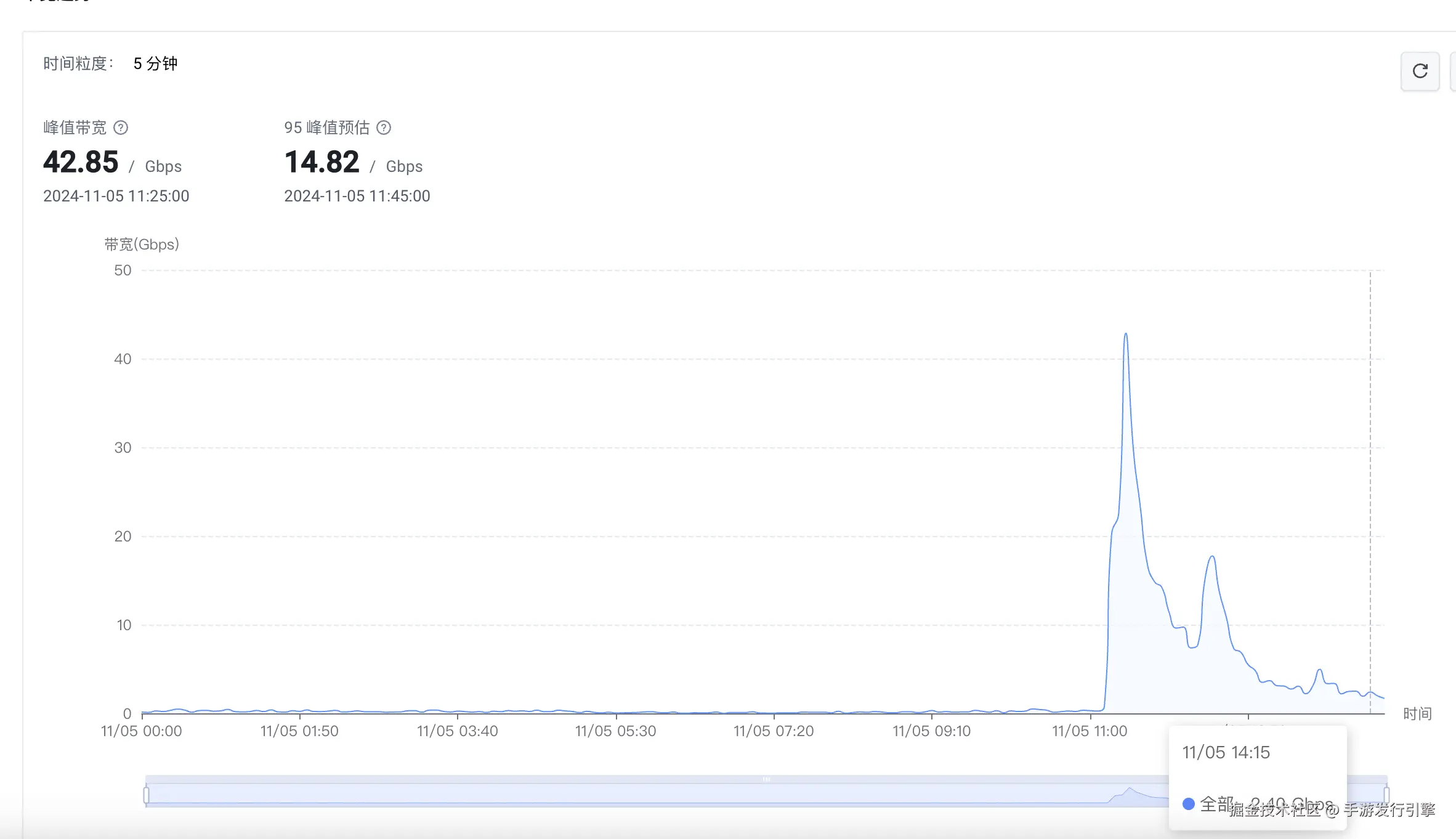Image resolution: width=1456 pixels, height=839 pixels.
Task: Click 95 peak estimate value 14.82
Action: pyautogui.click(x=322, y=162)
